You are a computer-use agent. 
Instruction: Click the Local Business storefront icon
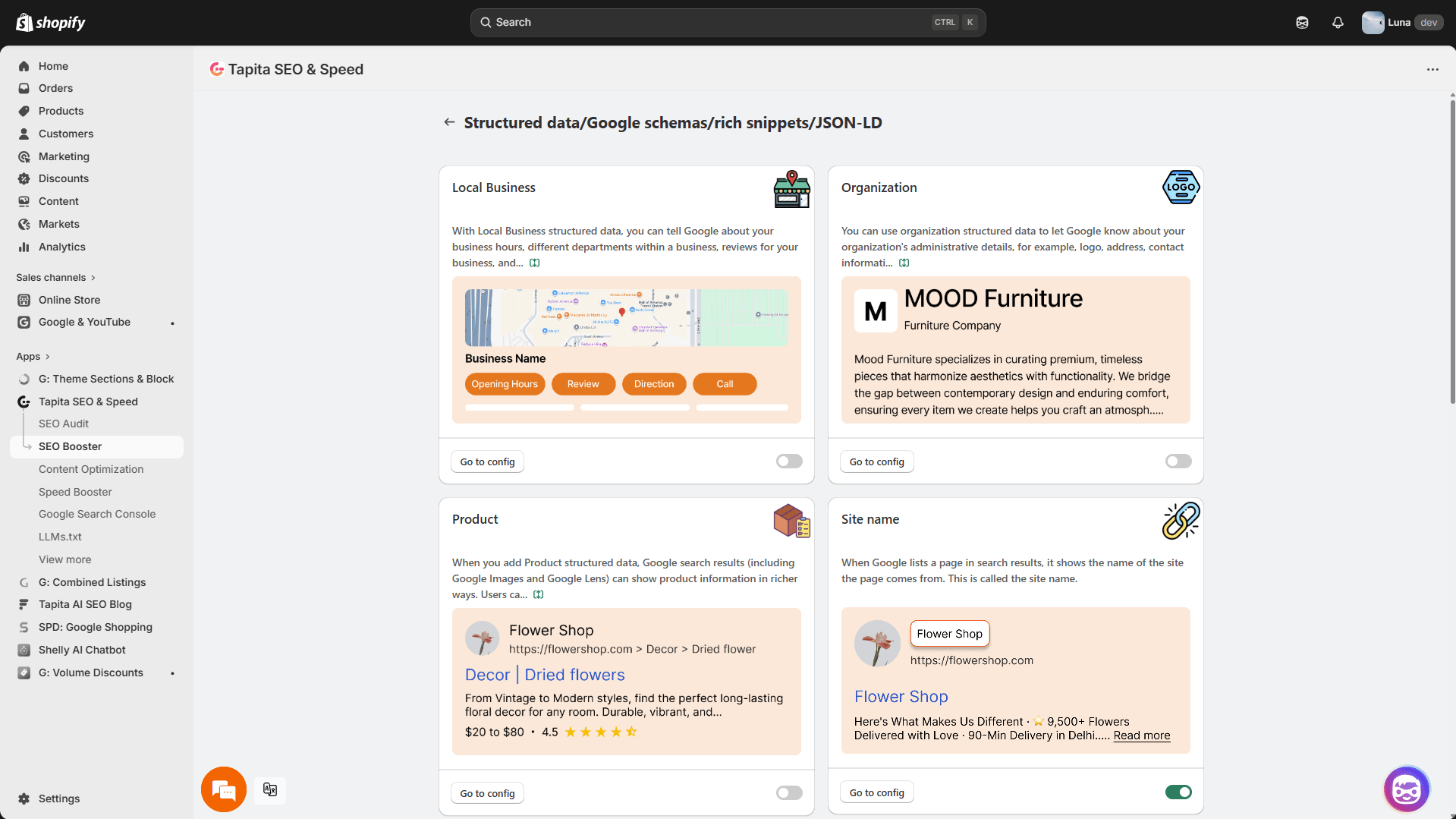pyautogui.click(x=792, y=189)
